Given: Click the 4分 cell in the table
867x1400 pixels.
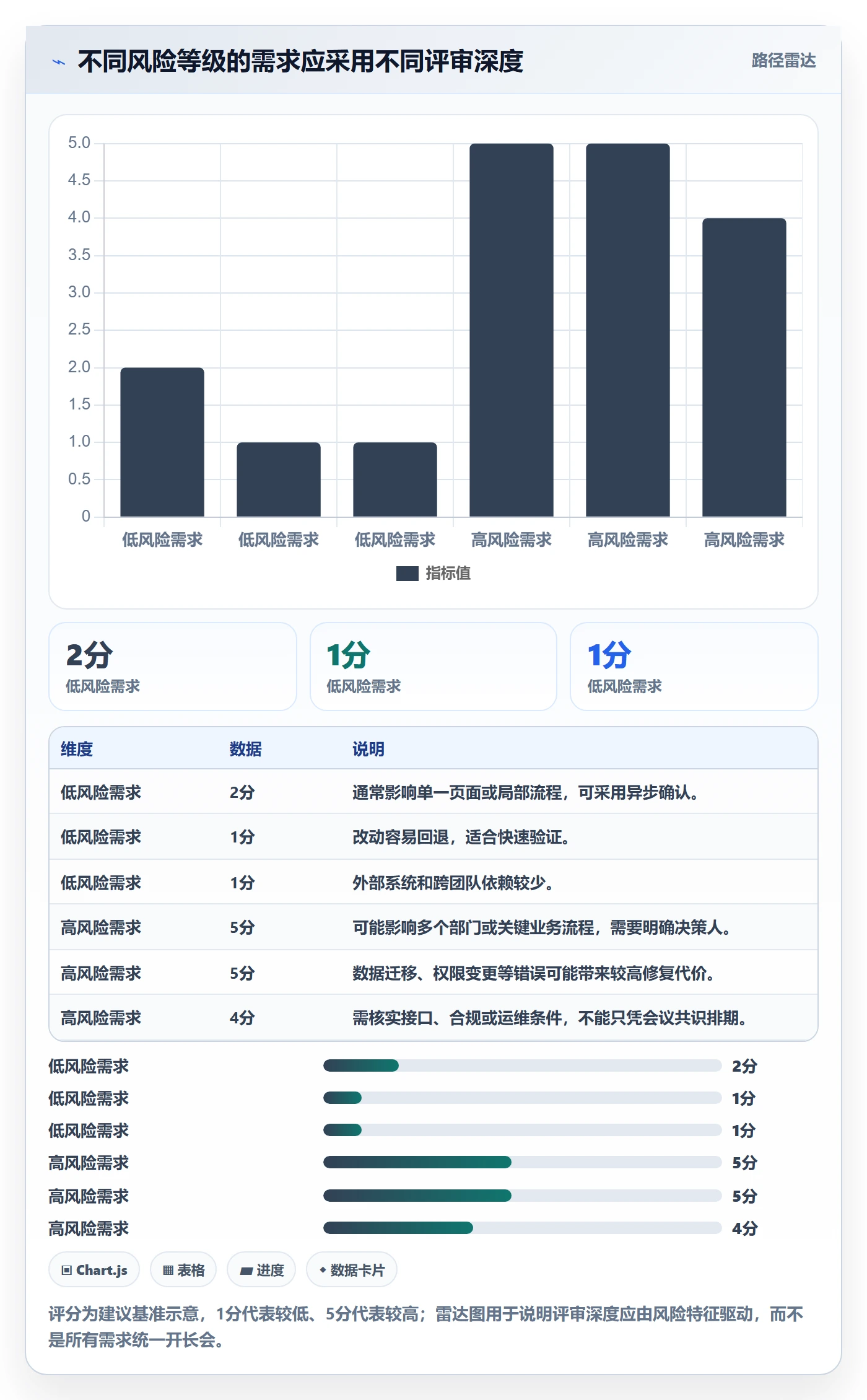Looking at the screenshot, I should pyautogui.click(x=242, y=1018).
